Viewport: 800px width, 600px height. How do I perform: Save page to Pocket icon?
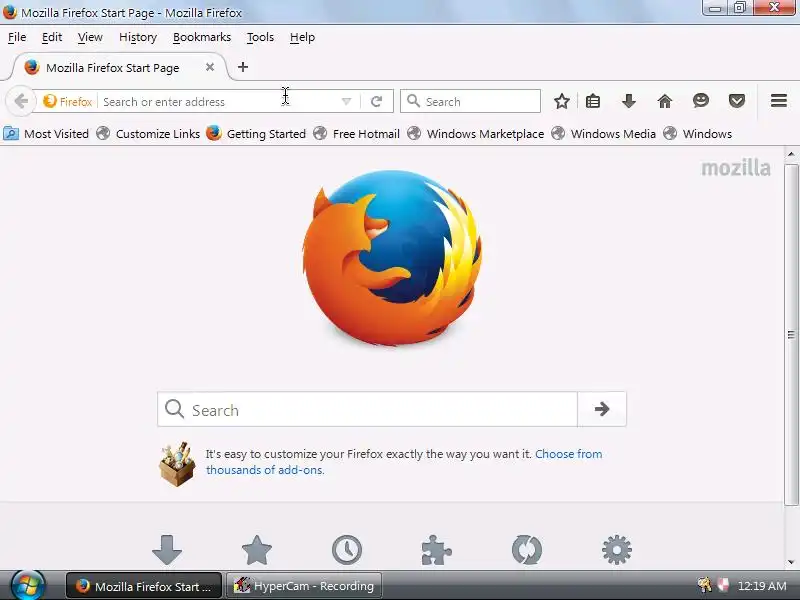737,101
